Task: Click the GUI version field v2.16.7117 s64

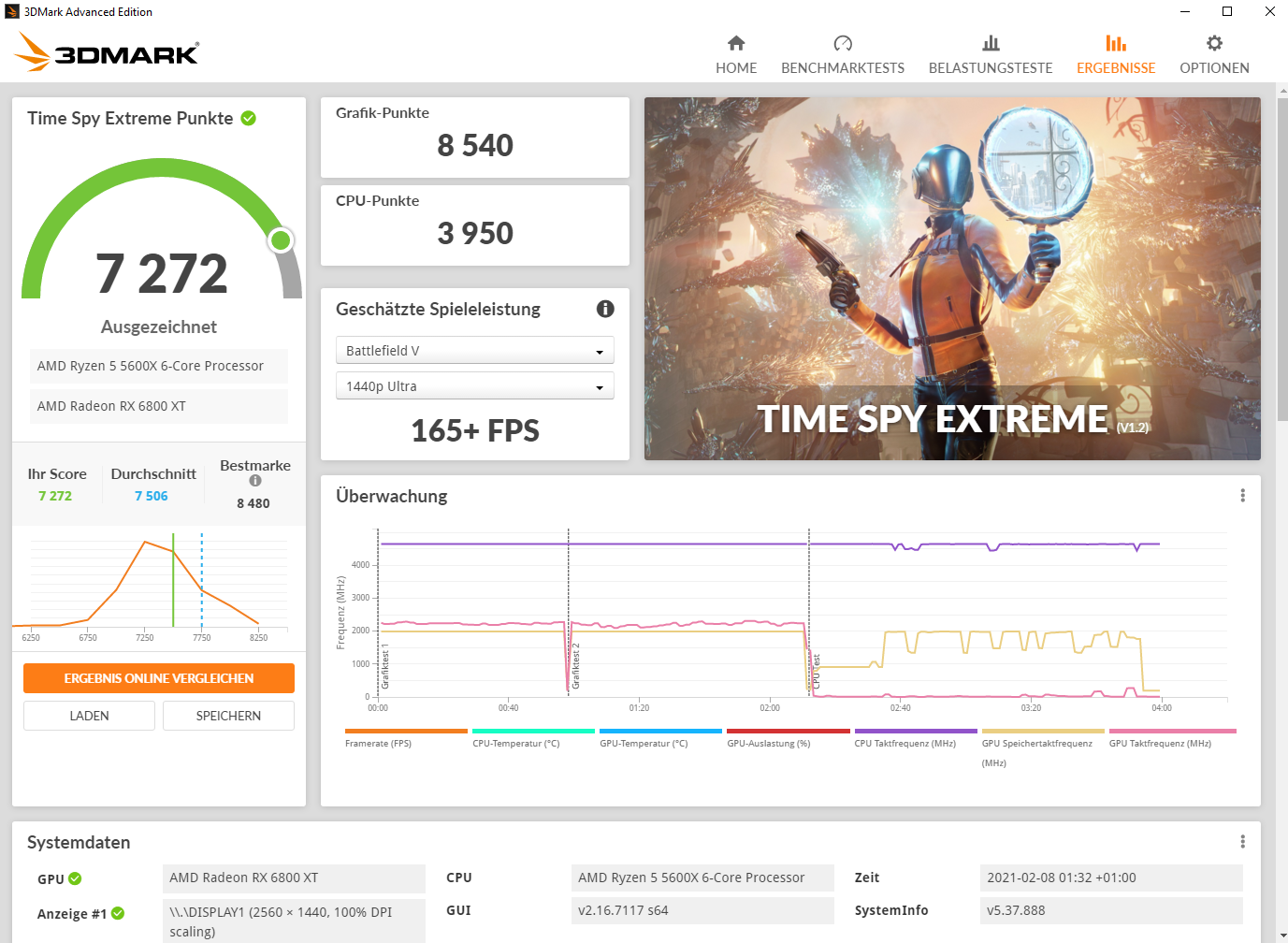Action: click(x=702, y=910)
